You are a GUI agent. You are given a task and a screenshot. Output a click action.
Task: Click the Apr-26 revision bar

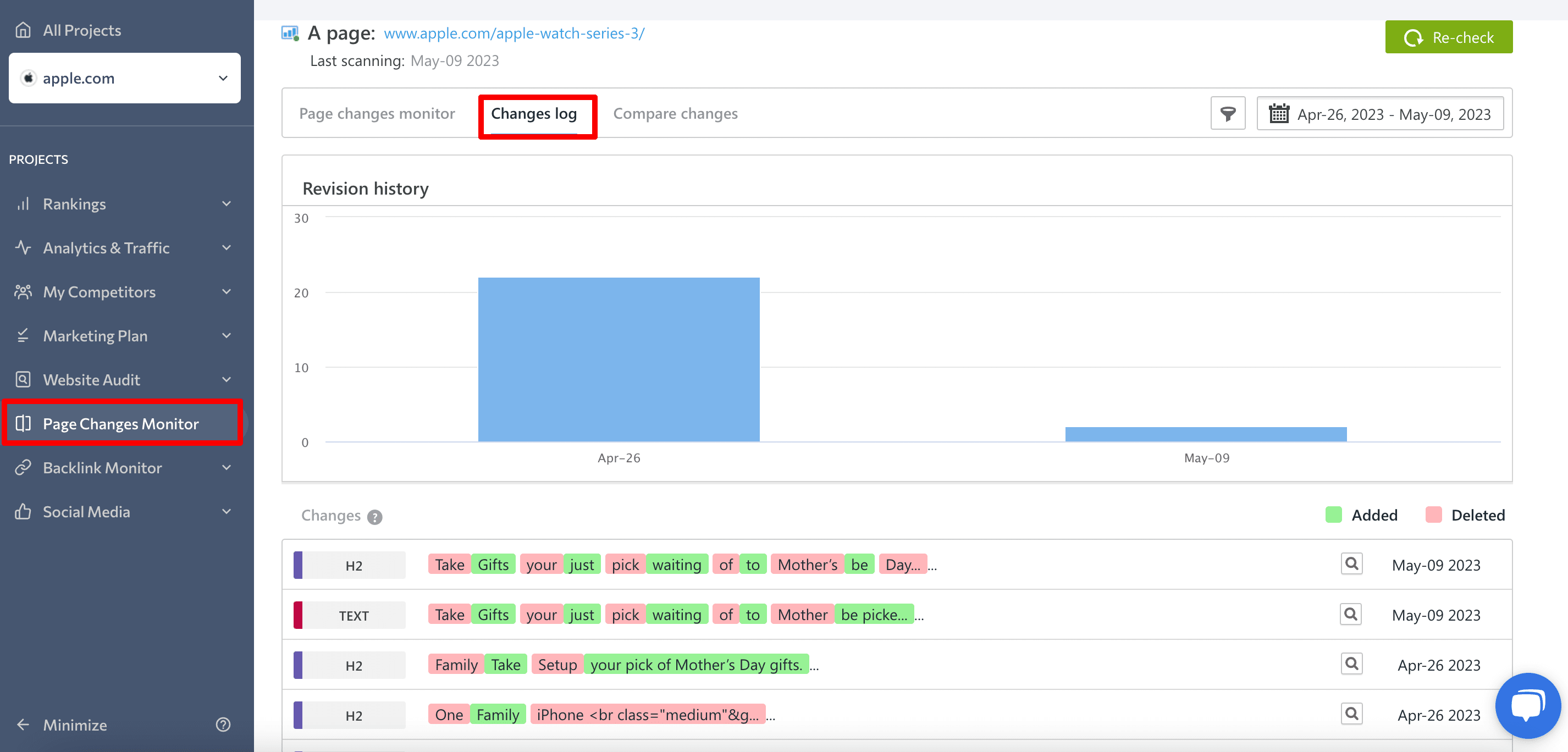pyautogui.click(x=619, y=360)
